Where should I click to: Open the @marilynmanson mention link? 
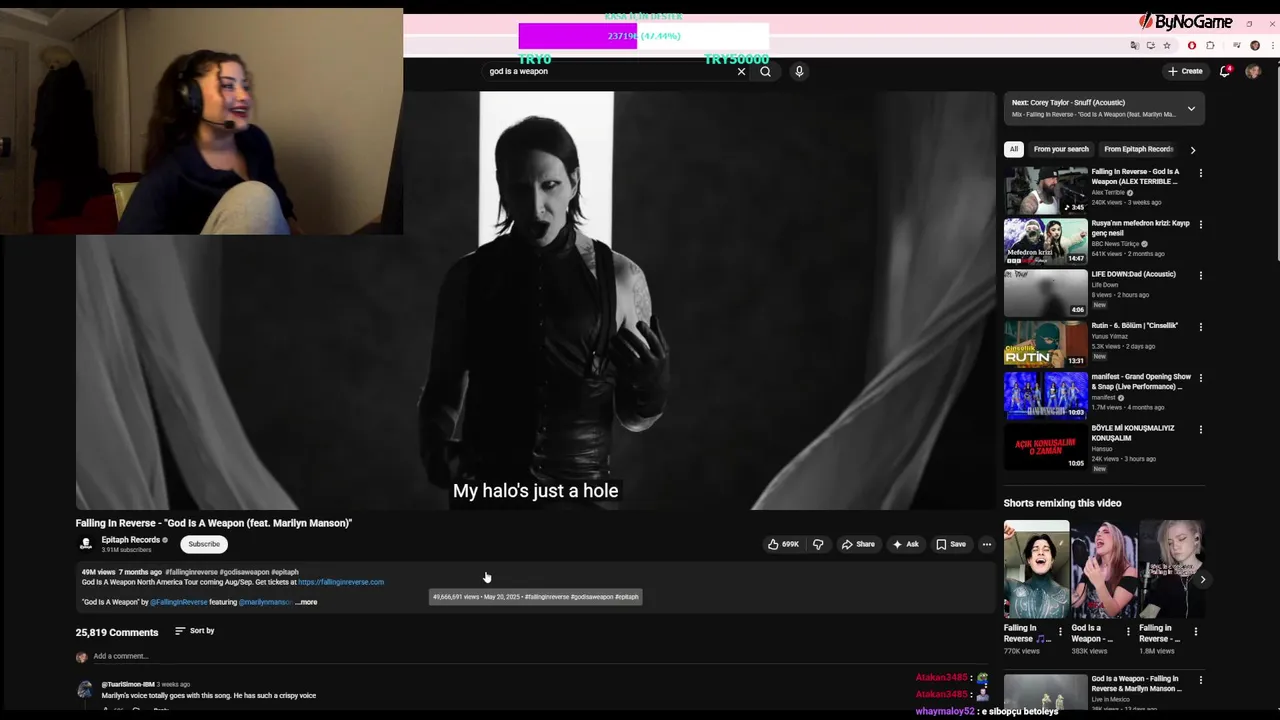(x=266, y=602)
